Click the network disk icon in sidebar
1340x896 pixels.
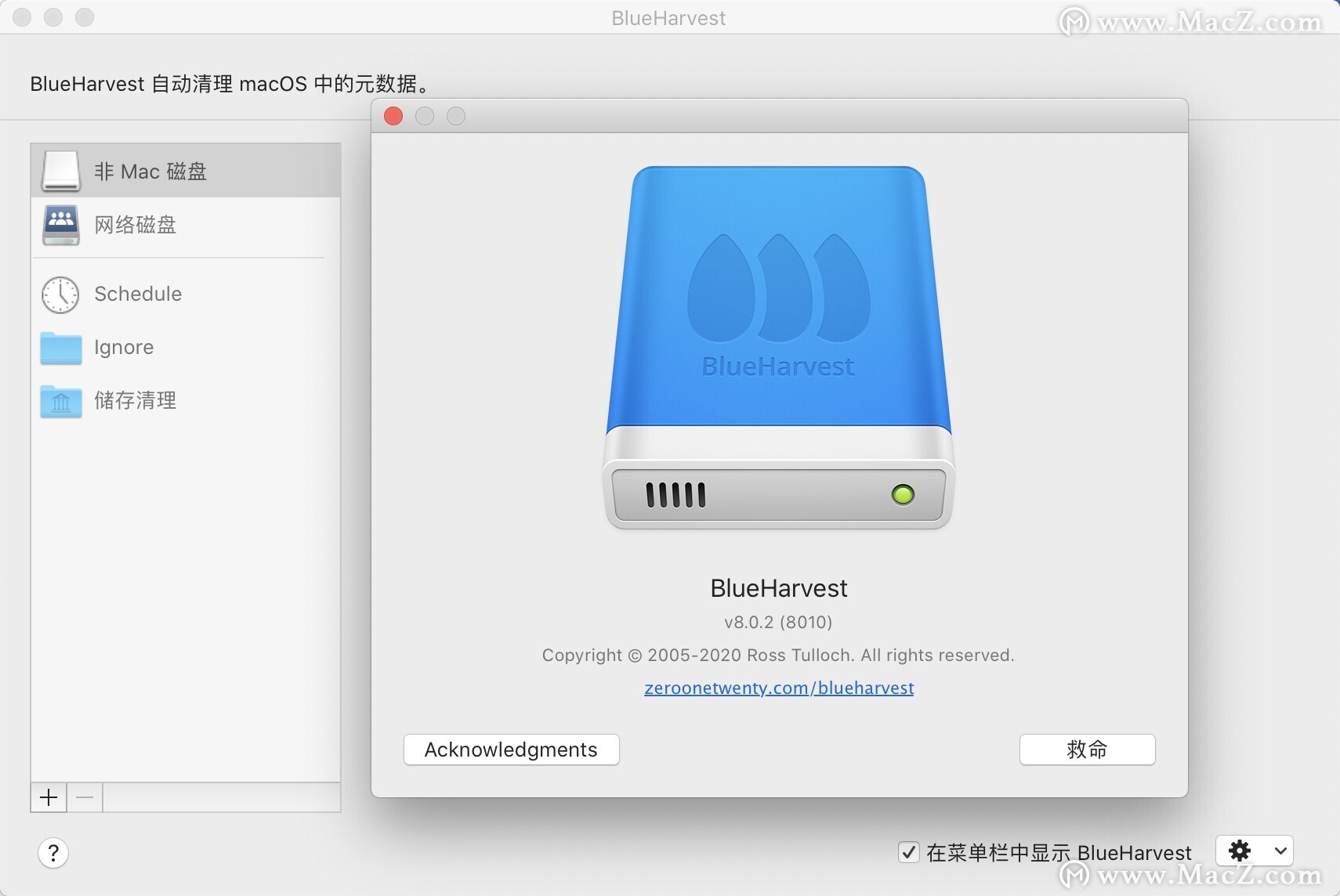coord(60,225)
